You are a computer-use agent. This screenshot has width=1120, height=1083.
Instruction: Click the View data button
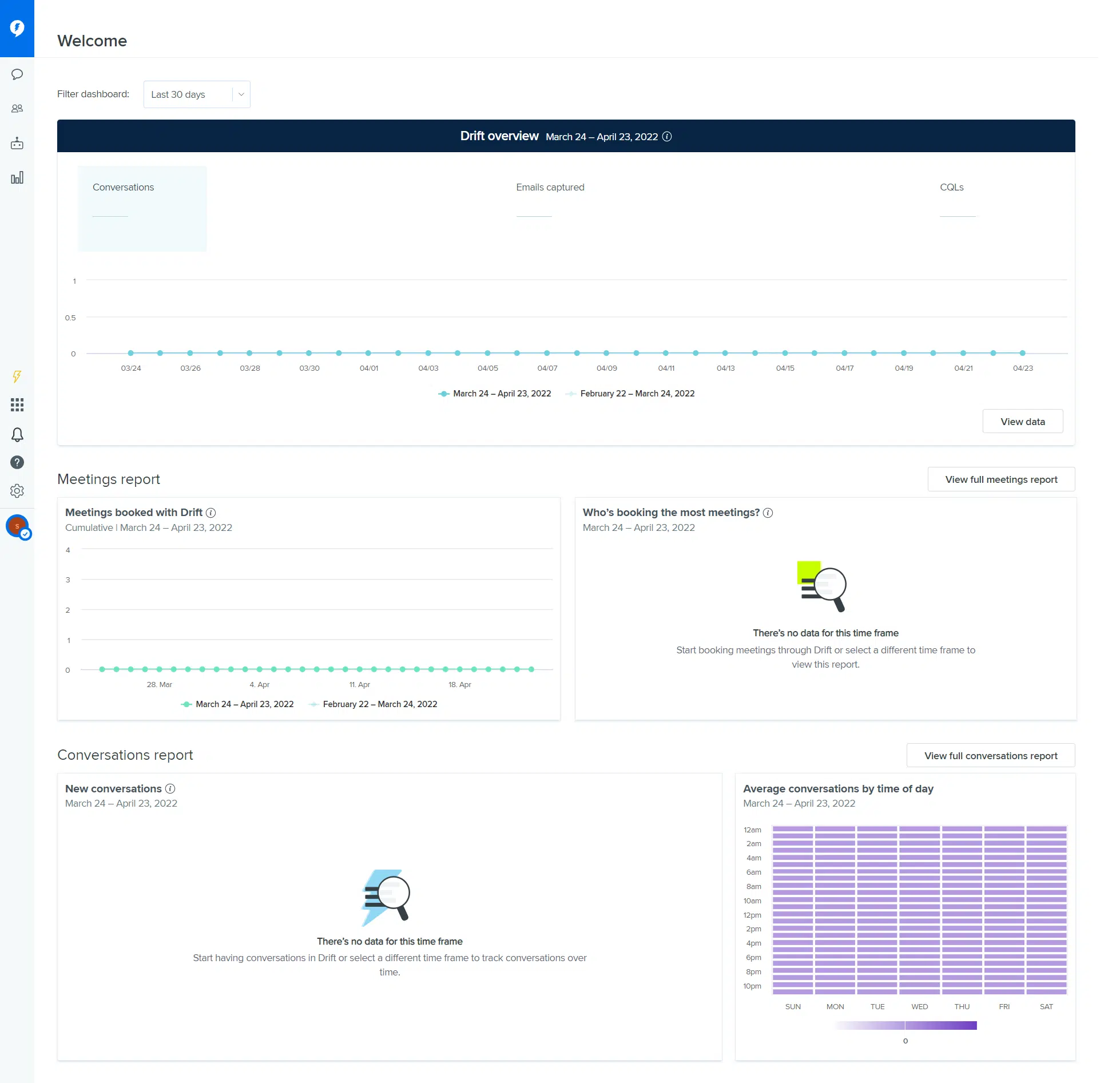pos(1023,422)
